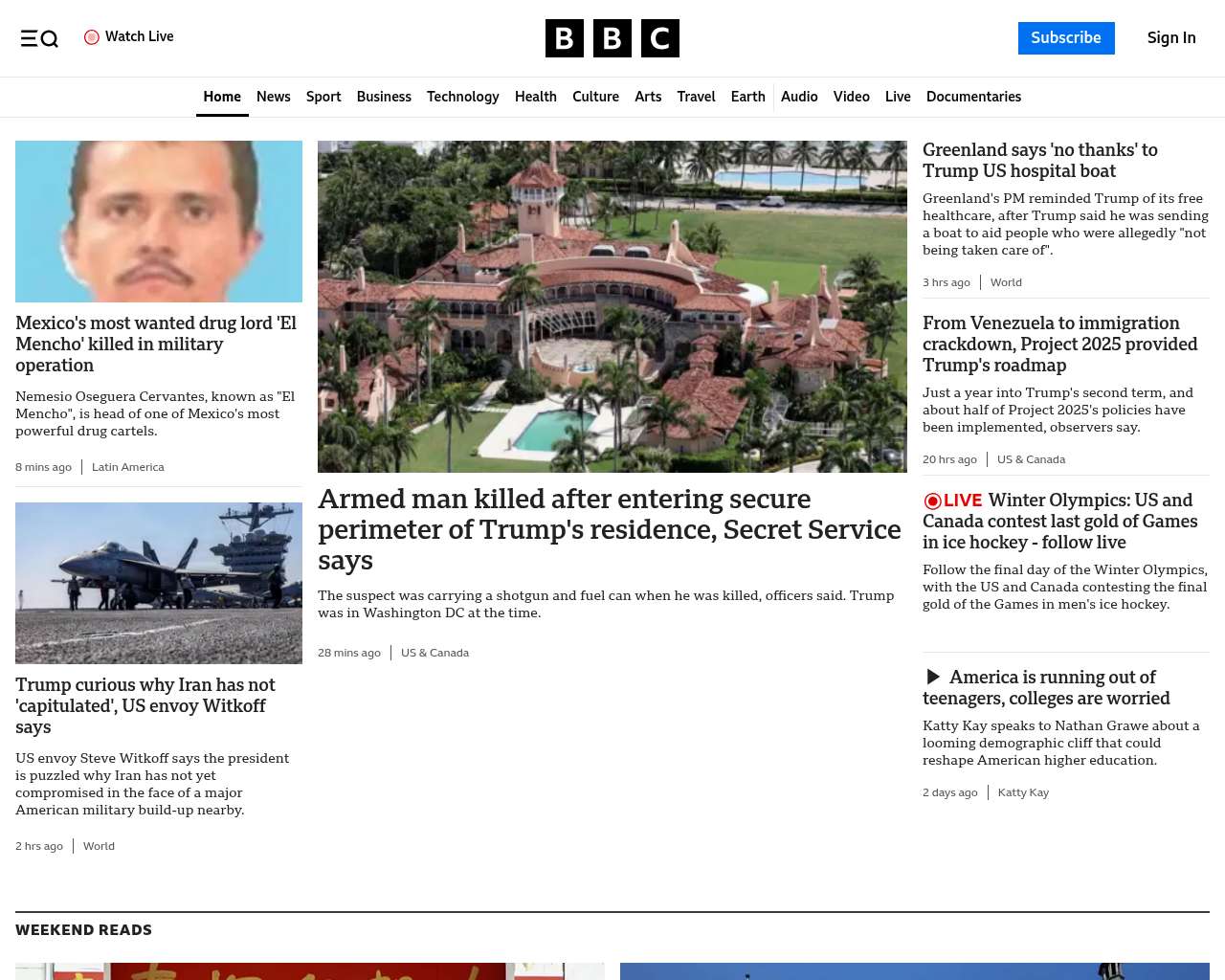
Task: Open the Documentaries menu item
Action: pos(973,97)
